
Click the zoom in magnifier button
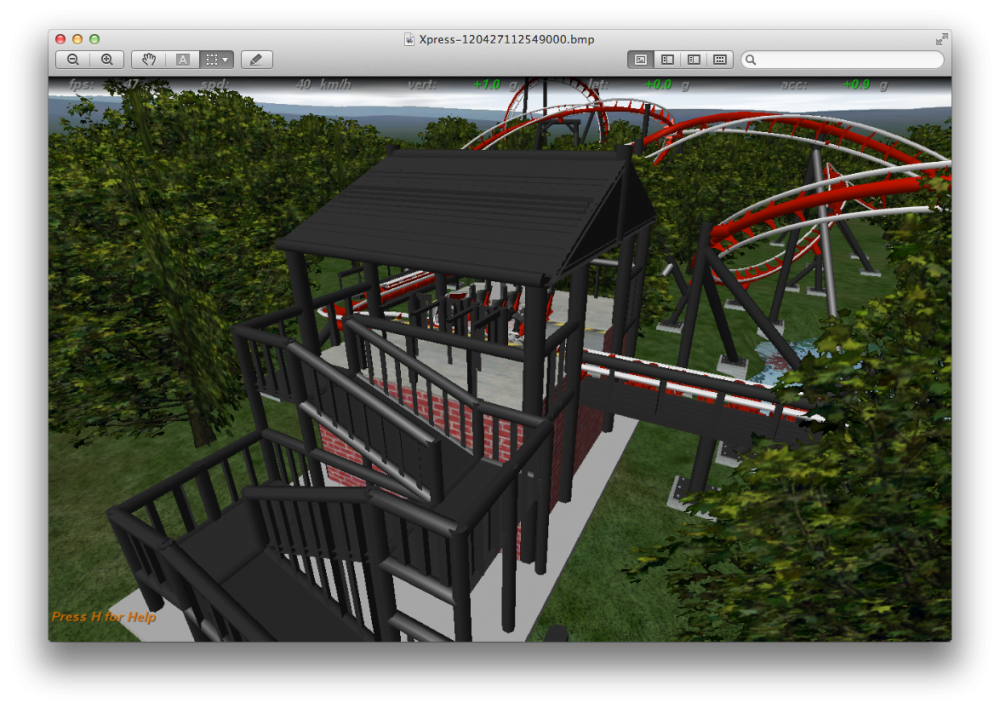click(x=107, y=60)
